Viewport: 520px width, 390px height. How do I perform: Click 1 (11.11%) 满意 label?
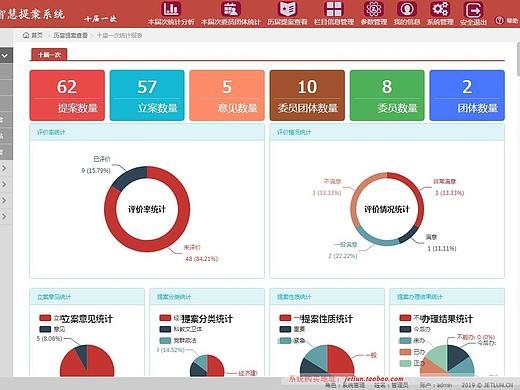442,248
